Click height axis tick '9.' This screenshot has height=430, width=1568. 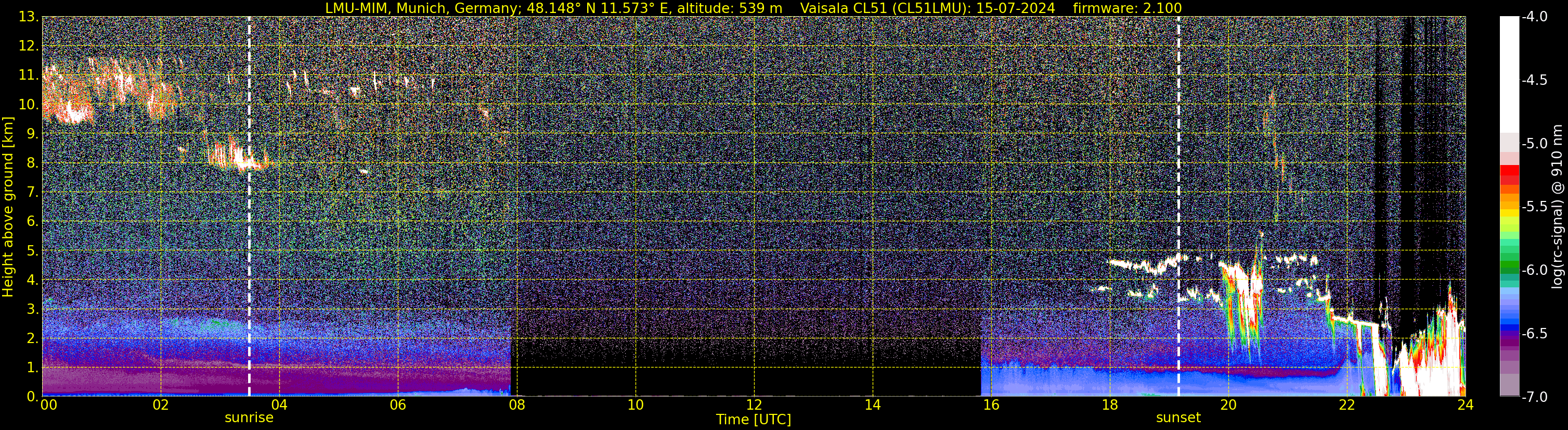(32, 134)
